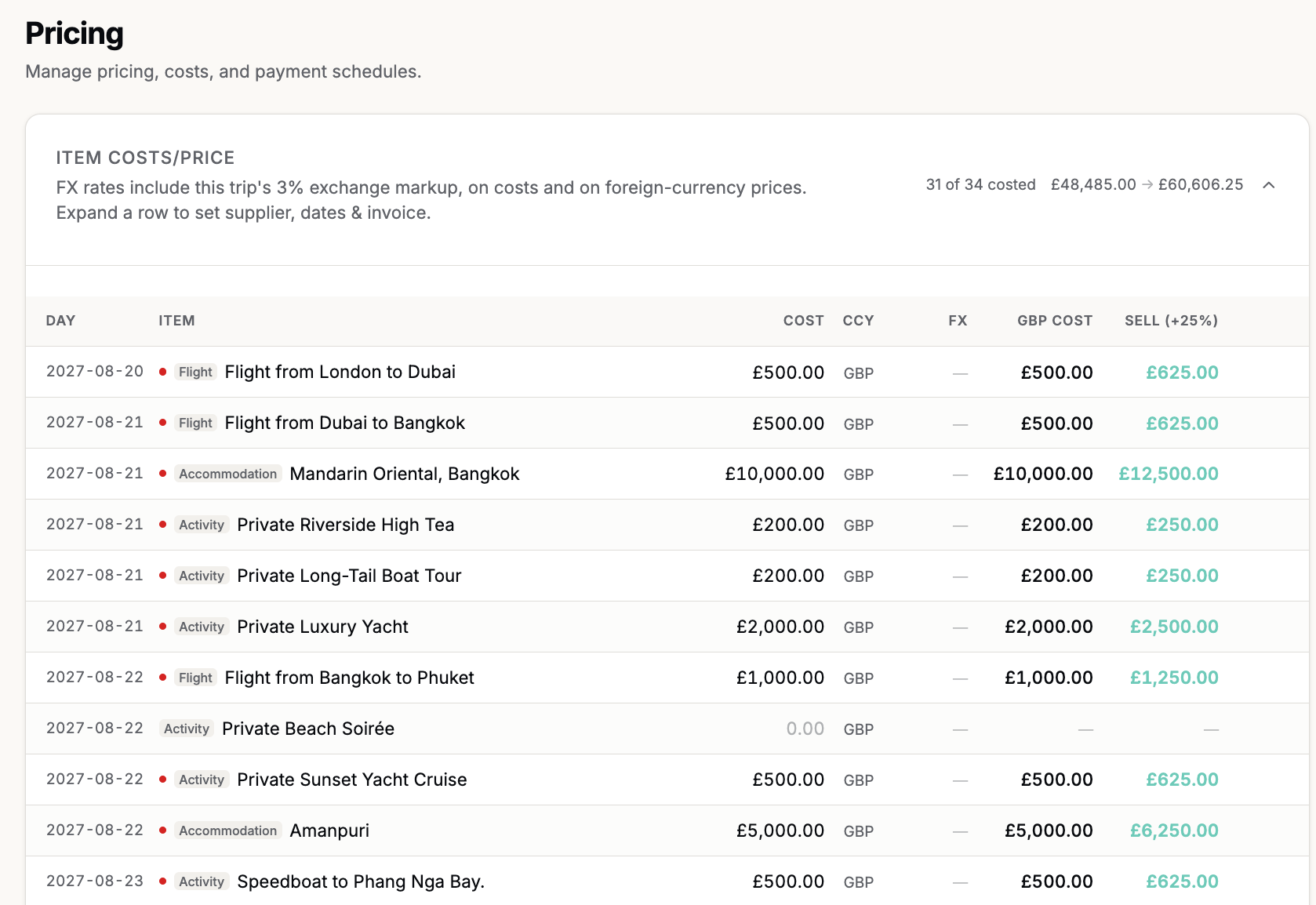Click the £60,606.25 total sell amount
1316x905 pixels.
[1201, 184]
